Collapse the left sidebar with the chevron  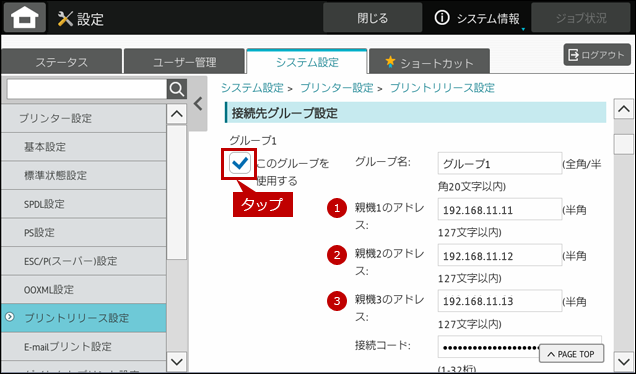[198, 104]
